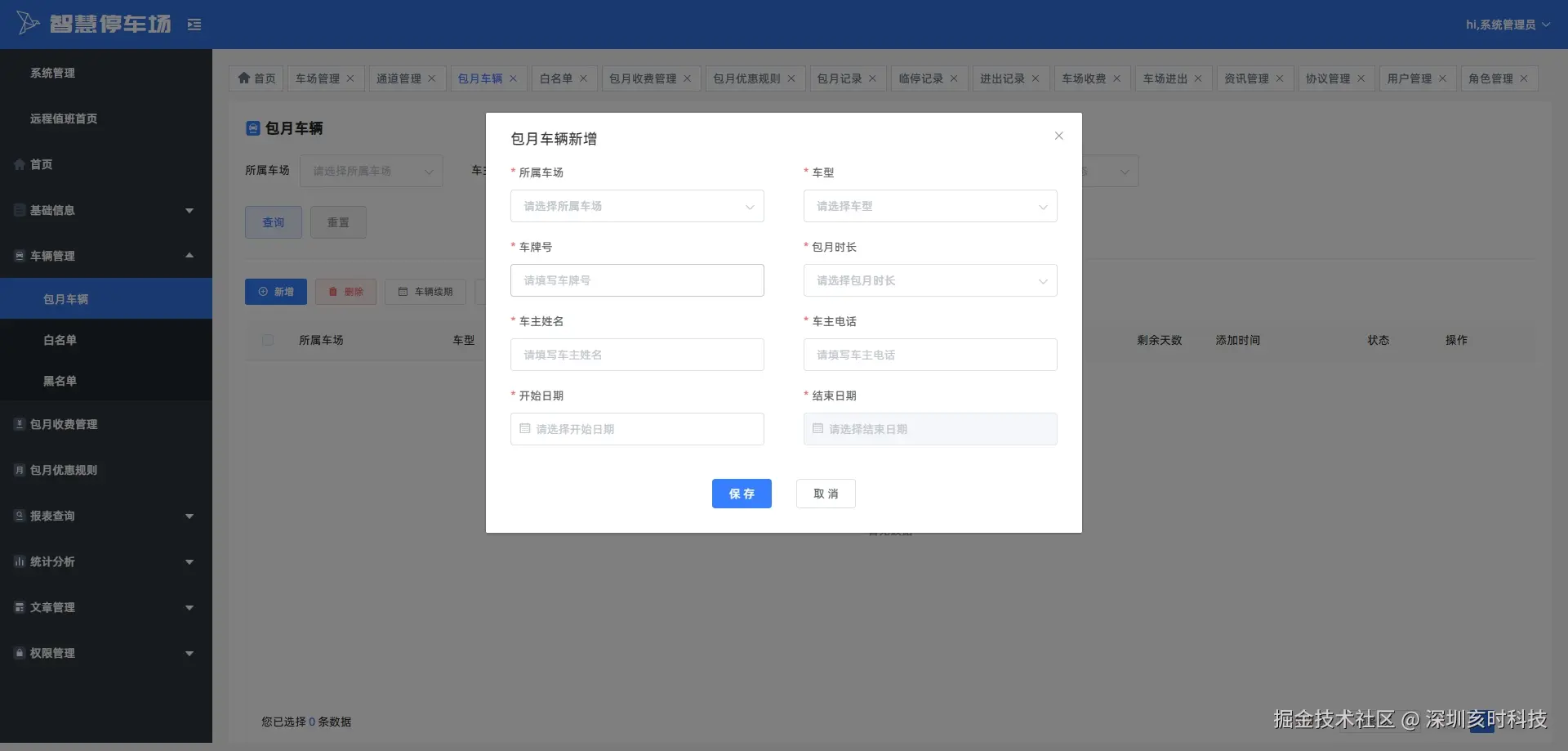Click the 添加时间 column header
This screenshot has height=751, width=1568.
click(1238, 340)
